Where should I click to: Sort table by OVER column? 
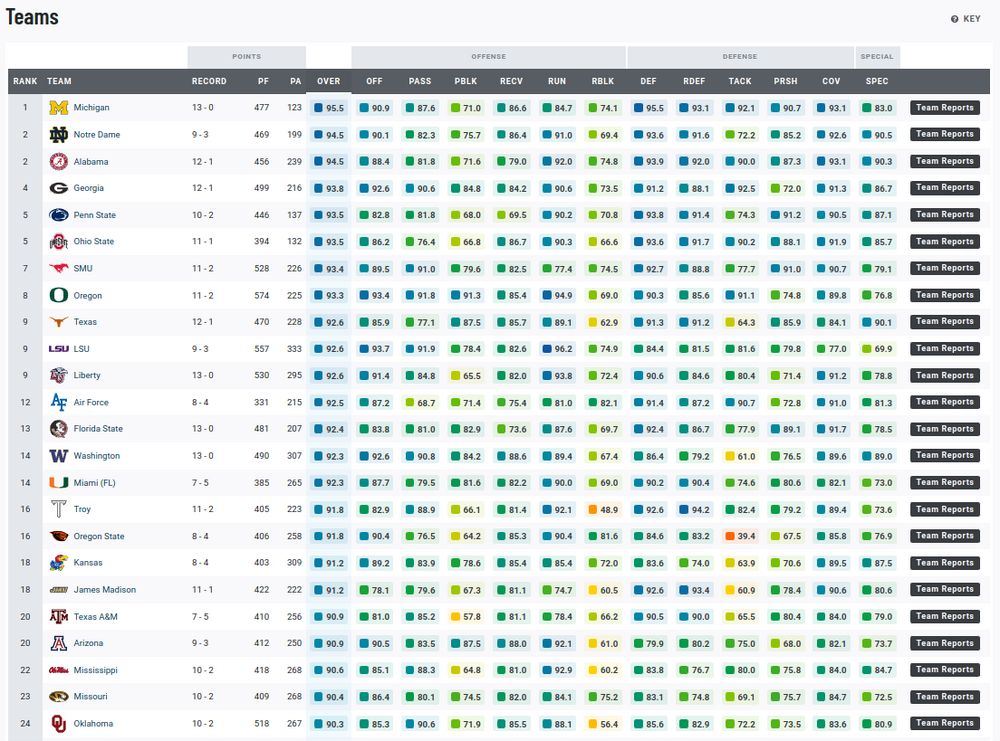coord(328,81)
